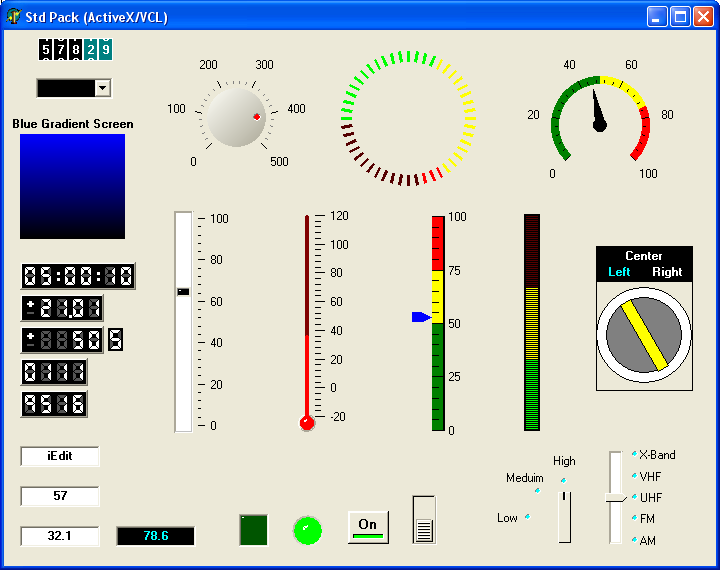Click the Low/Medium/High vertical slider track
Screen dimensions: 720x570
(x=564, y=517)
